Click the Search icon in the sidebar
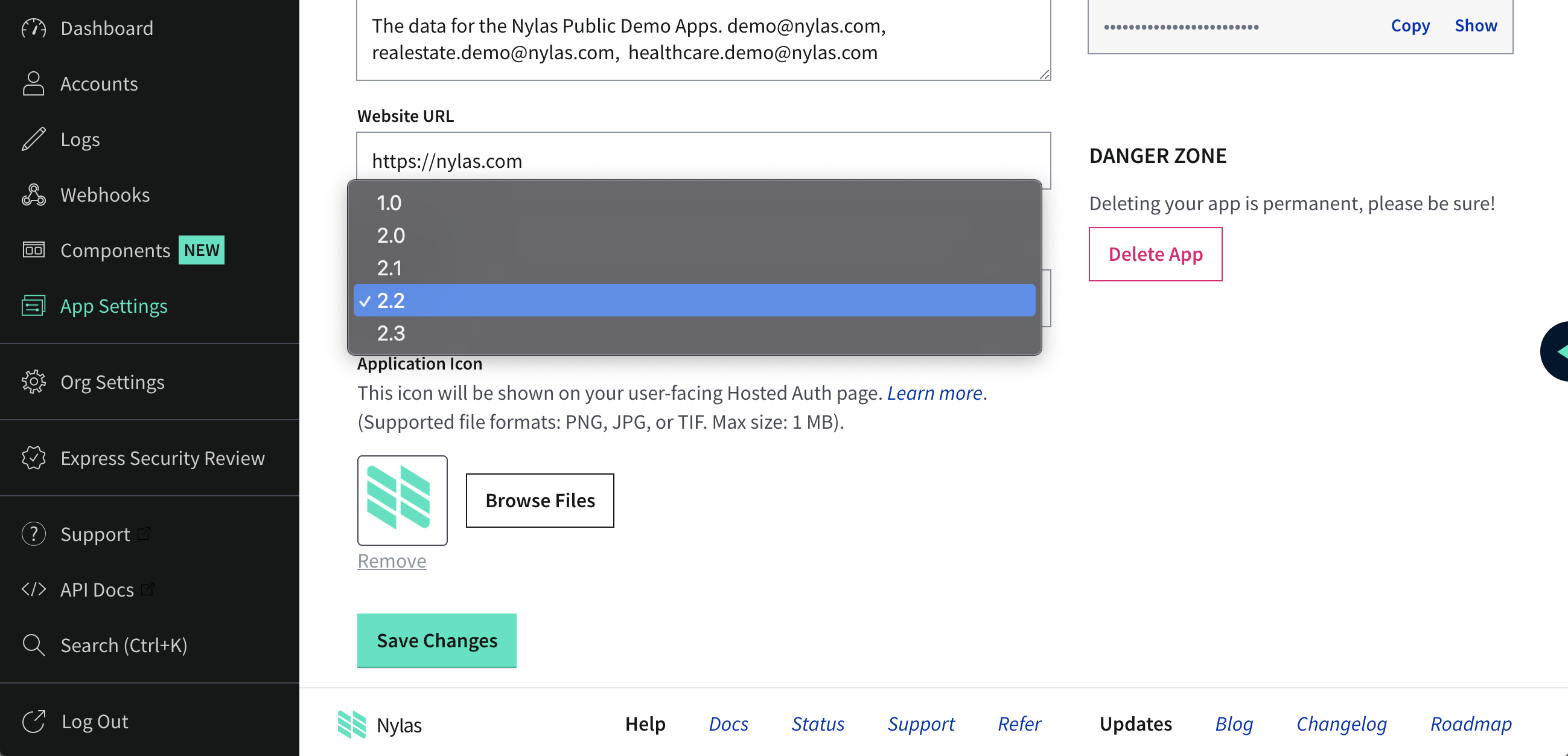The height and width of the screenshot is (756, 1568). coord(33,644)
